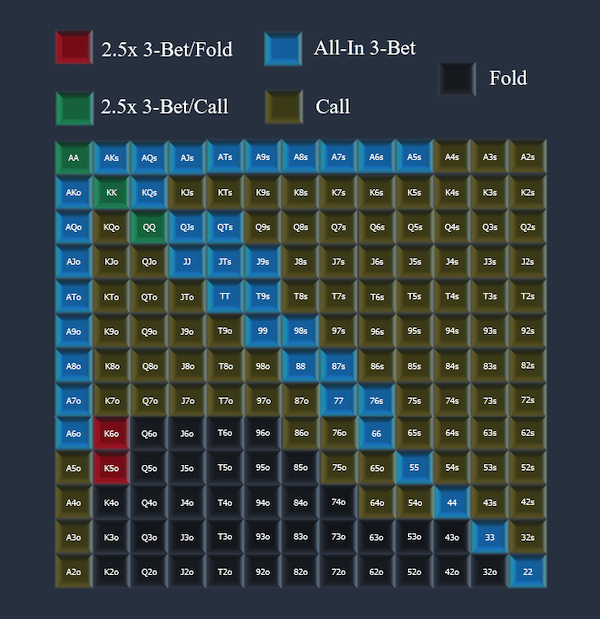Click the 88 pocket pair cell

point(301,366)
